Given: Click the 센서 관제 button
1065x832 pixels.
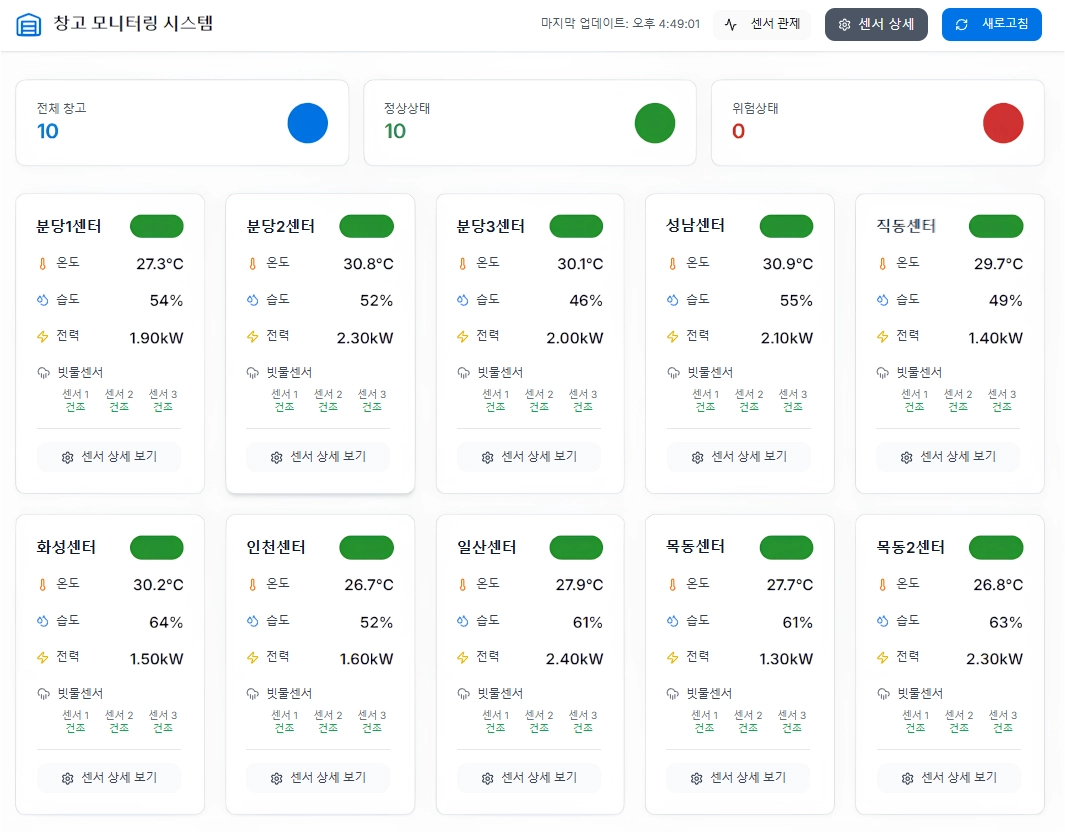Looking at the screenshot, I should 762,24.
